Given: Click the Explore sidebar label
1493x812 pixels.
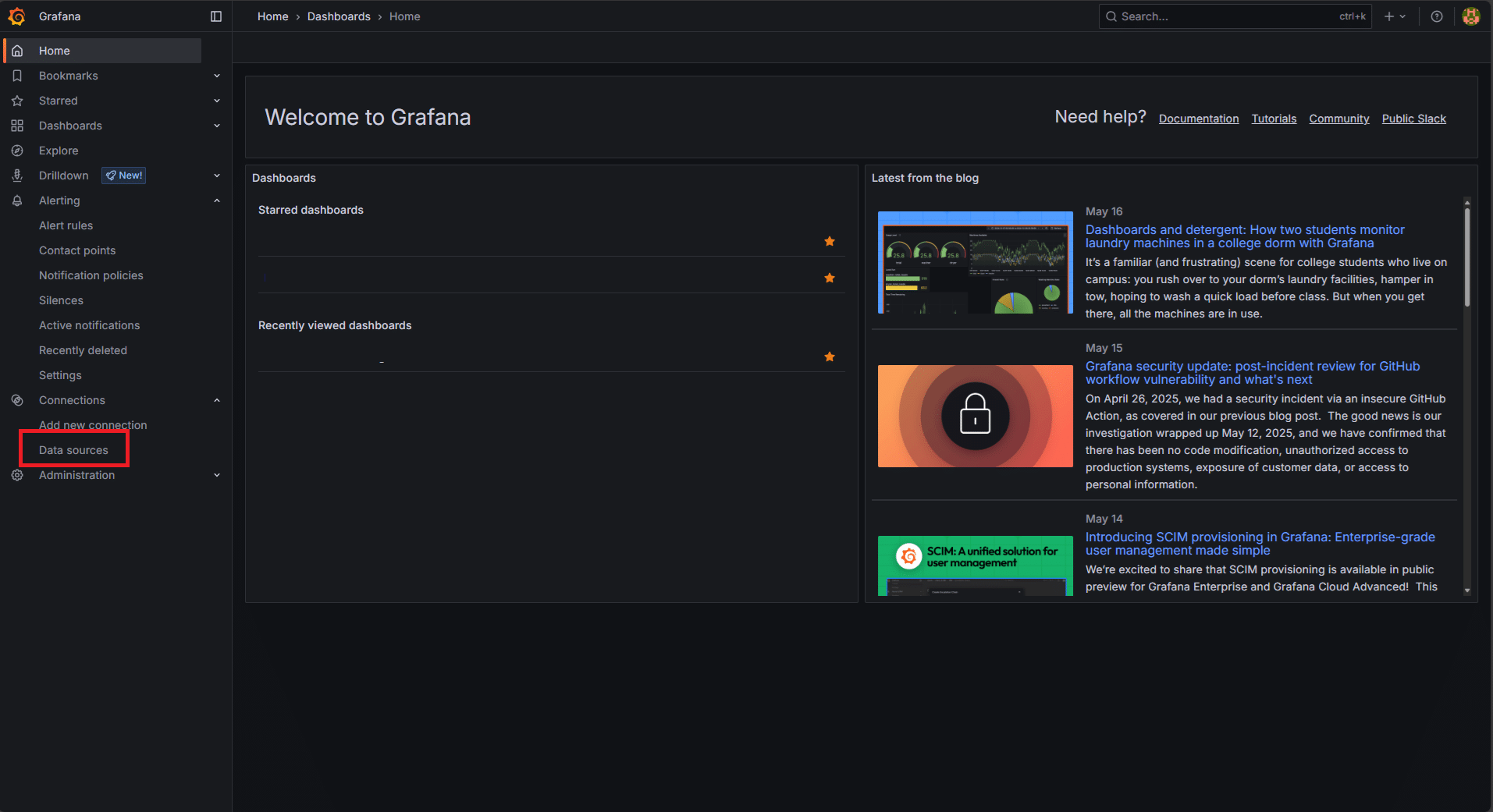Looking at the screenshot, I should [59, 151].
